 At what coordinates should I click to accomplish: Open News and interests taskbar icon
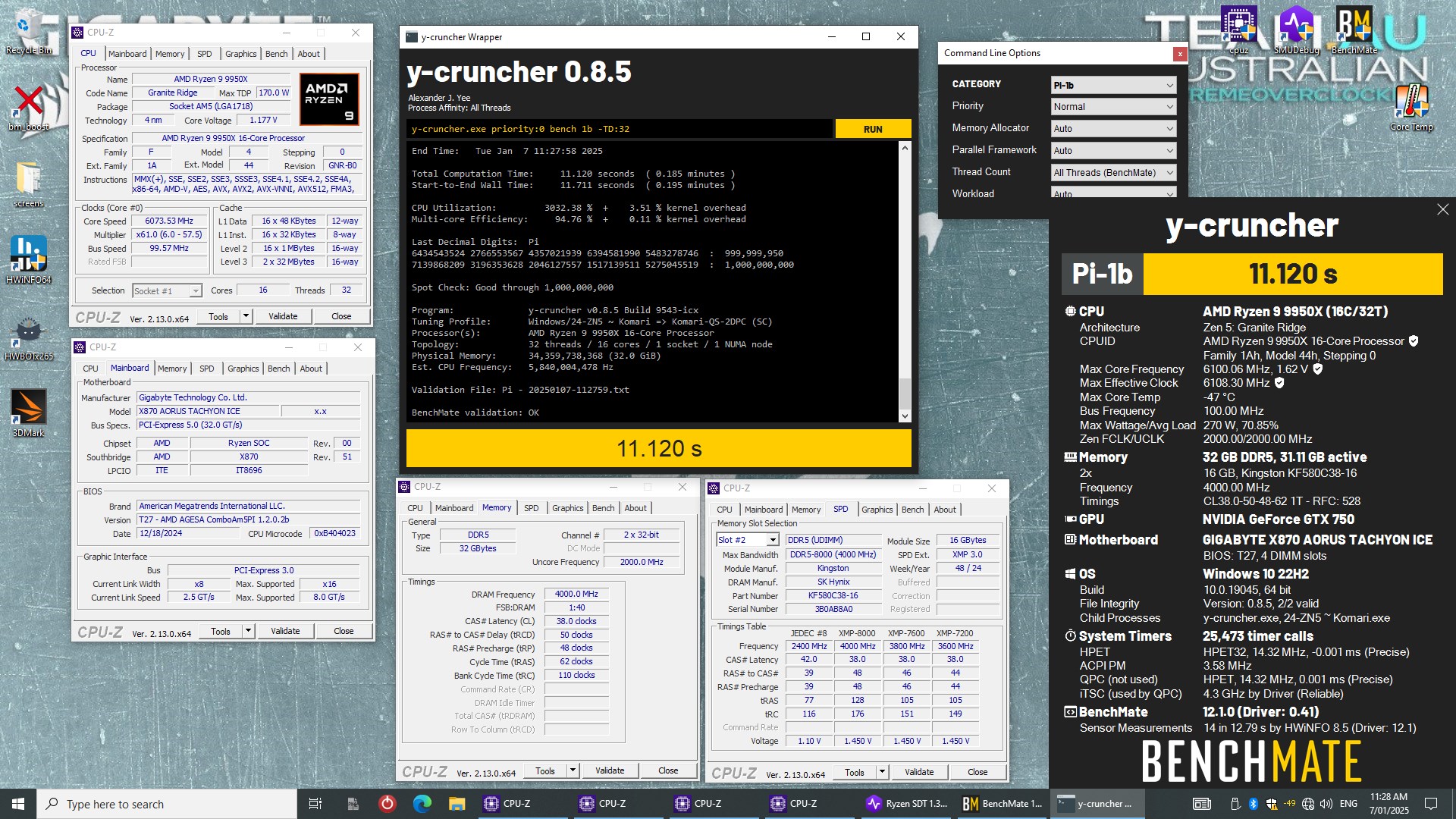1202,804
